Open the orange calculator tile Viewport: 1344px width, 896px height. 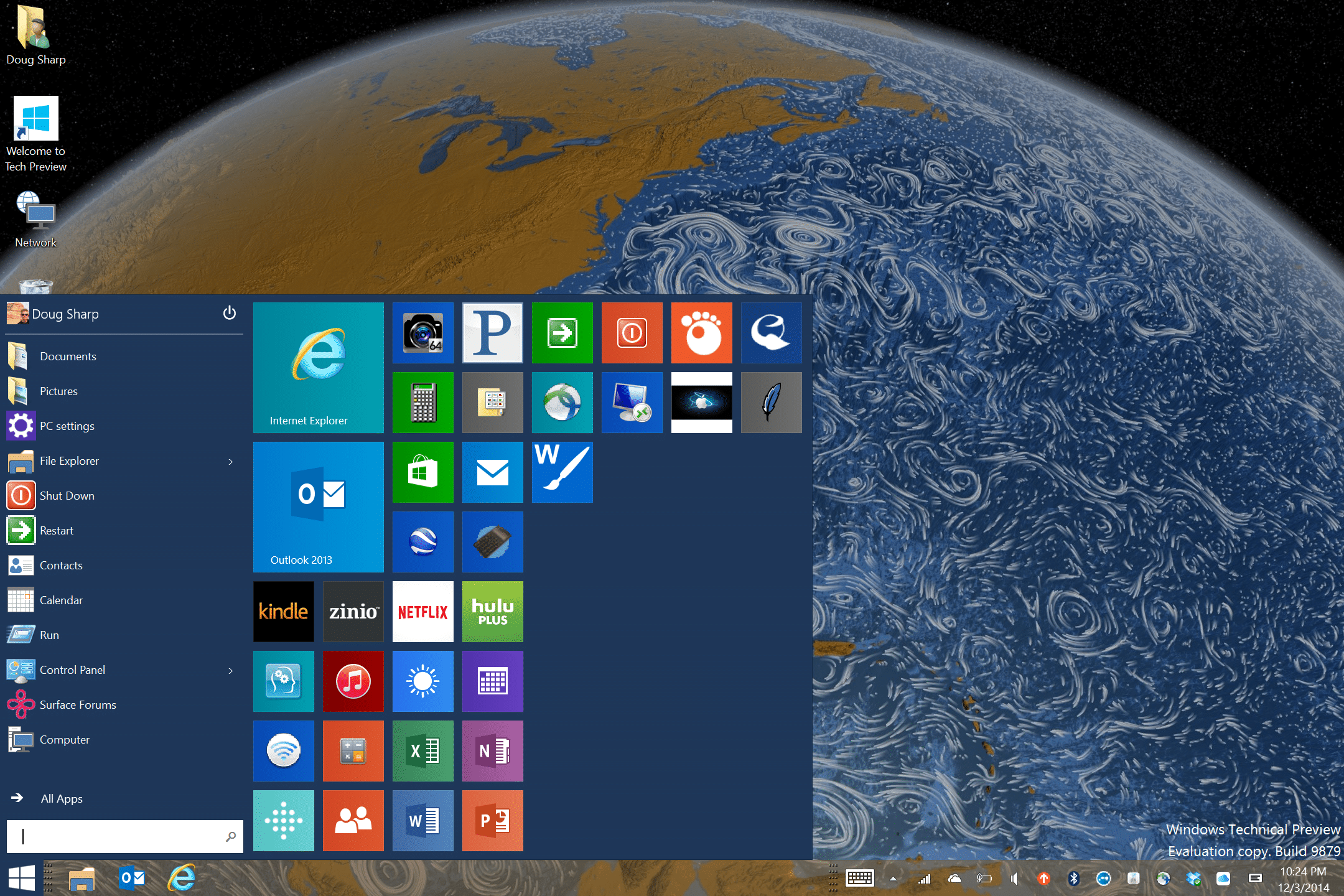(x=353, y=751)
